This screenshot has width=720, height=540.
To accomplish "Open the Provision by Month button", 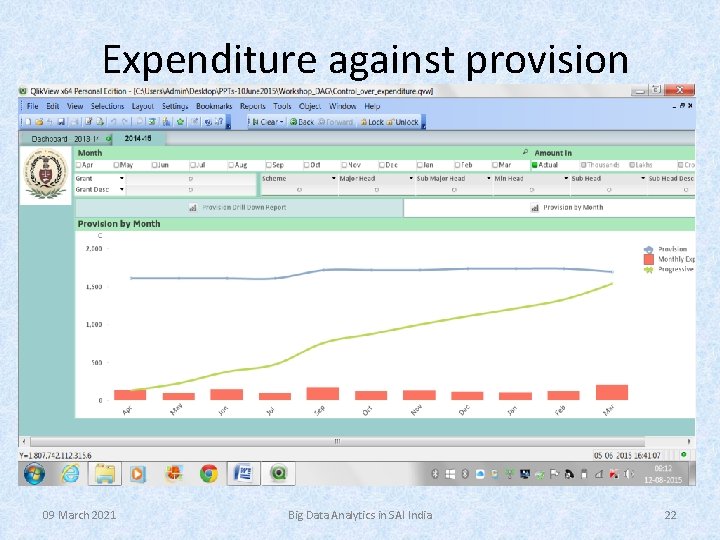I will coord(549,208).
